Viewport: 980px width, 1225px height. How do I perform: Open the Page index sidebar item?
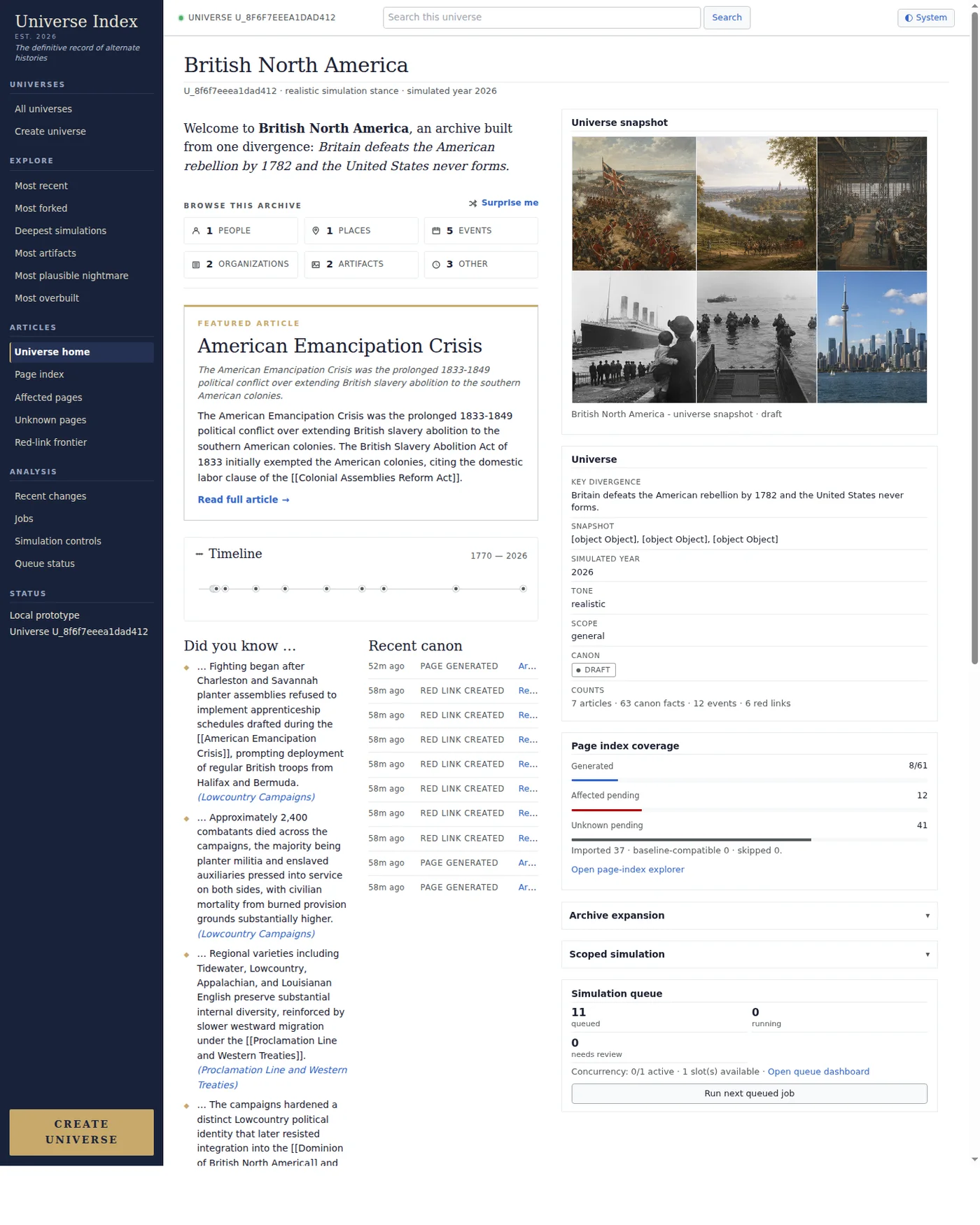tap(39, 374)
